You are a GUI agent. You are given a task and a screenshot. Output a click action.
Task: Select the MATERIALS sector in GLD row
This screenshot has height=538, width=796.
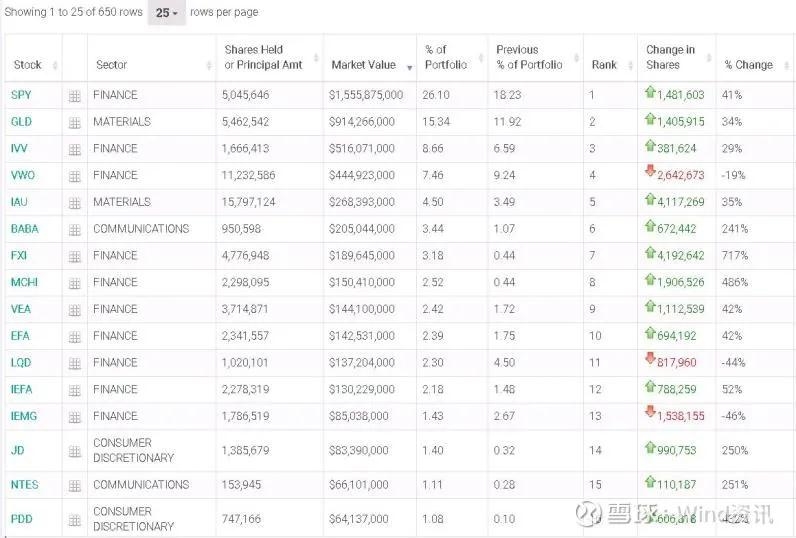[122, 122]
